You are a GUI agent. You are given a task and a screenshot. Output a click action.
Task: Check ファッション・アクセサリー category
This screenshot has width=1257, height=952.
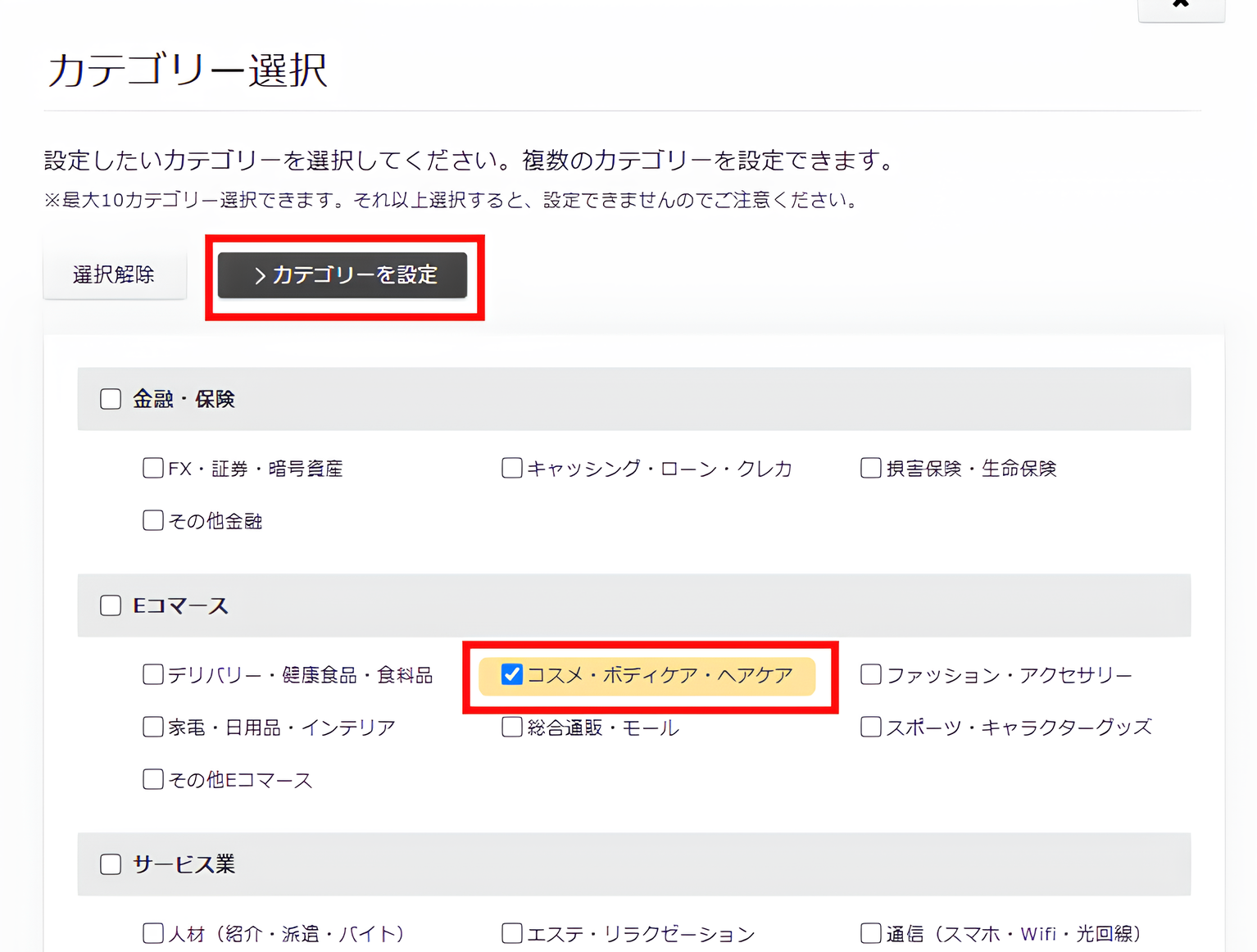tap(871, 675)
